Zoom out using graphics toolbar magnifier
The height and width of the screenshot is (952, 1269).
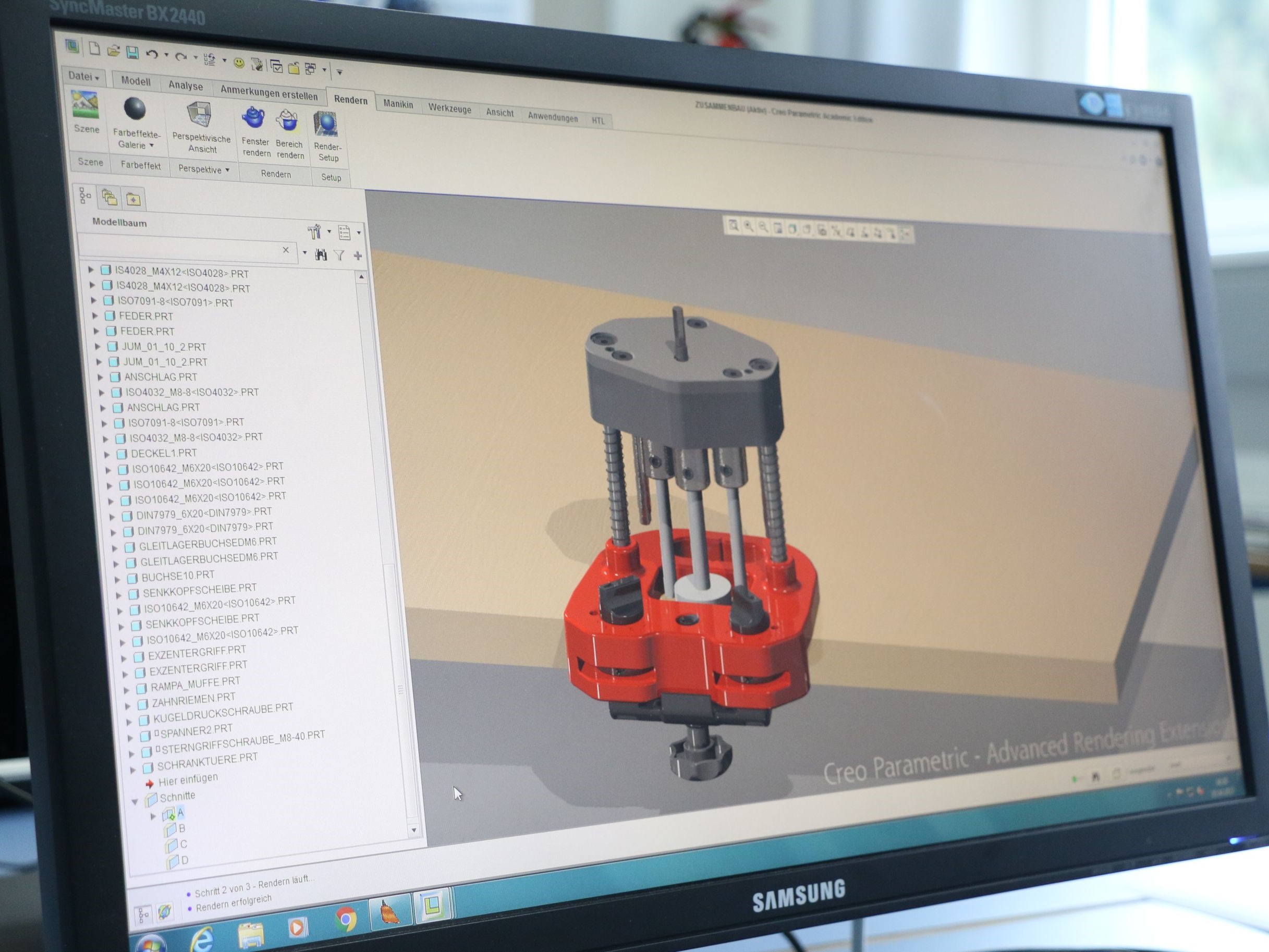tap(763, 227)
